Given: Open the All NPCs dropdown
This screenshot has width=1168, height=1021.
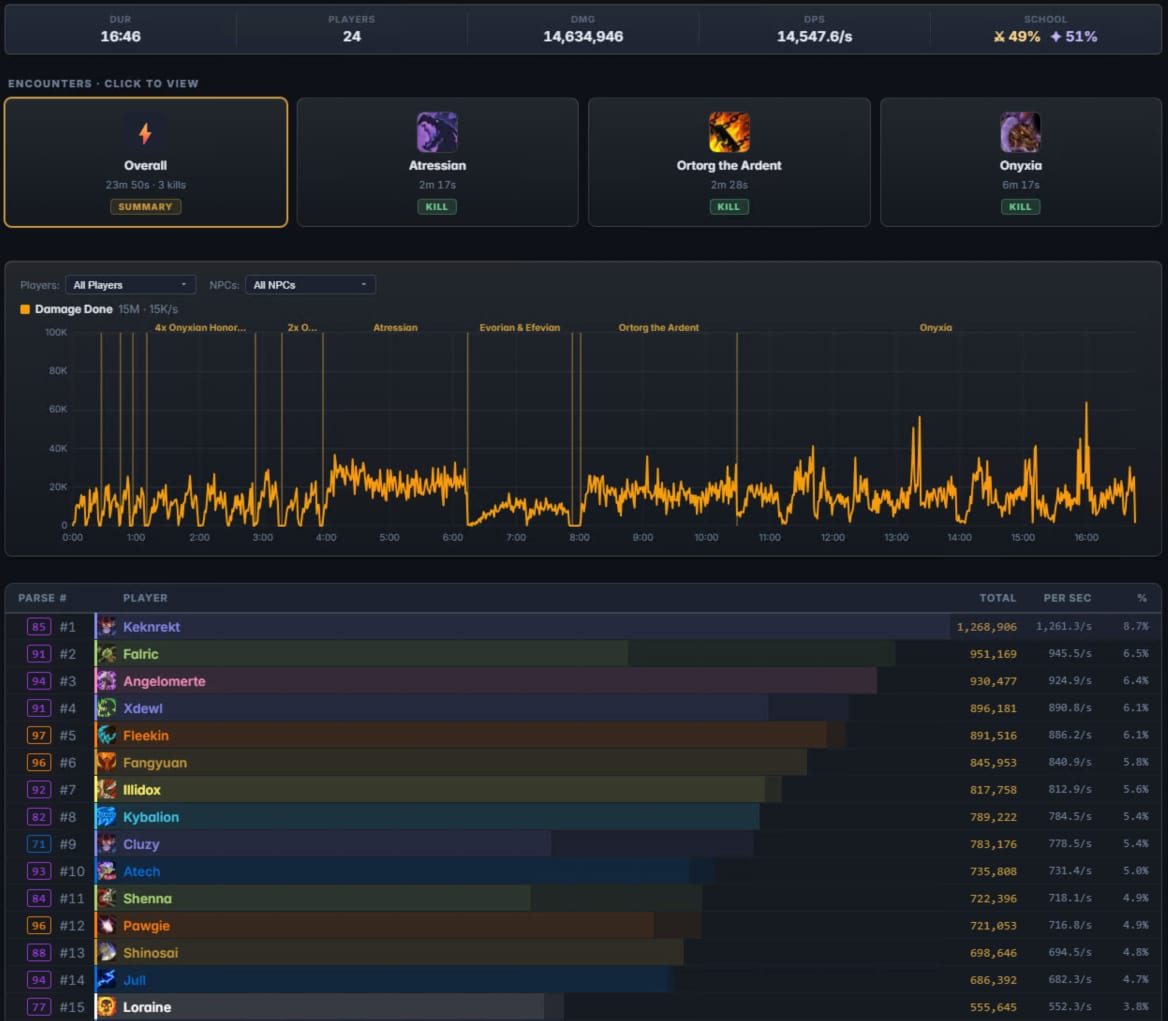Looking at the screenshot, I should point(310,285).
